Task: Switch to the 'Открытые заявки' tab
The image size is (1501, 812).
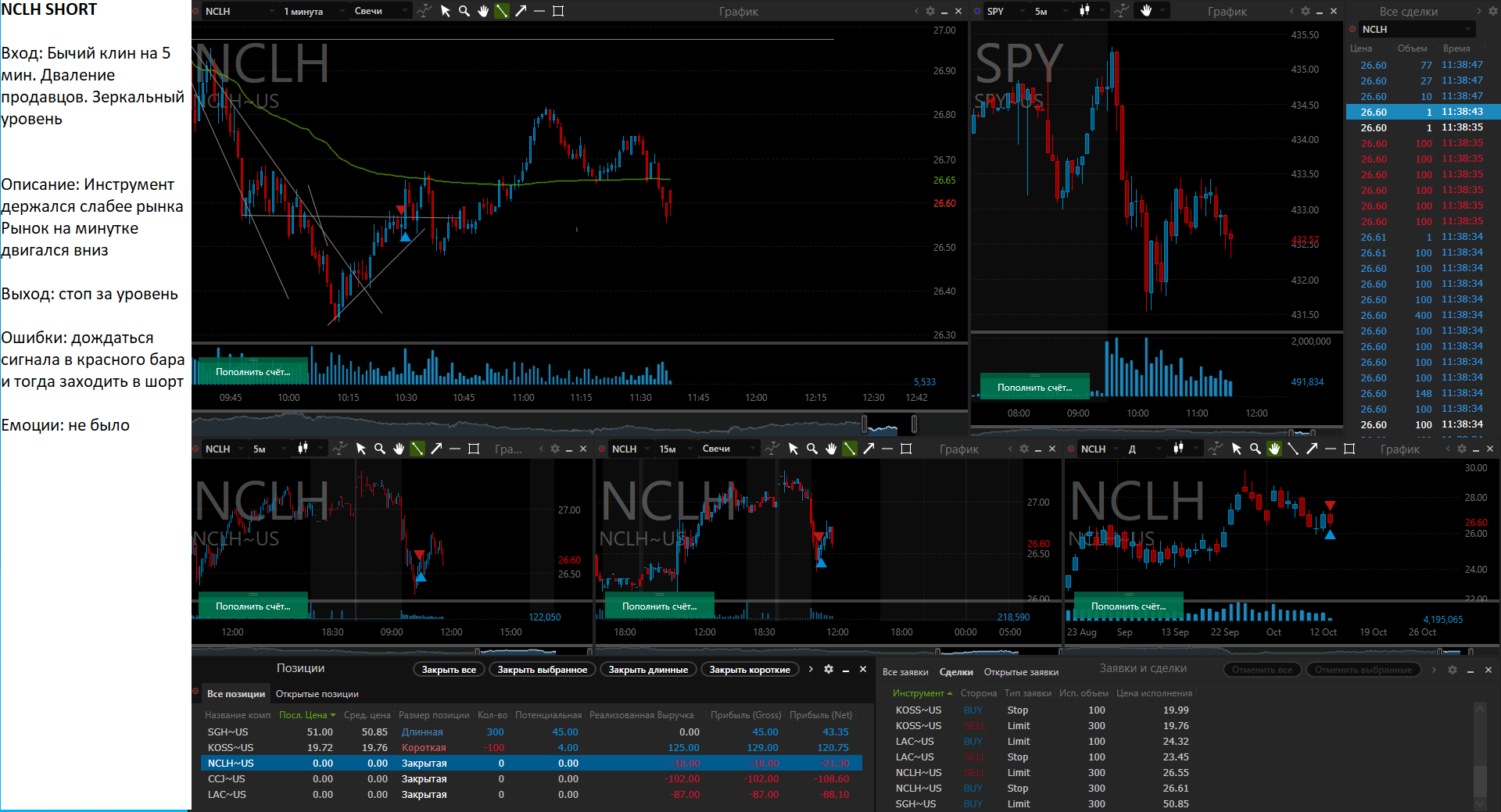Action: (x=1021, y=672)
